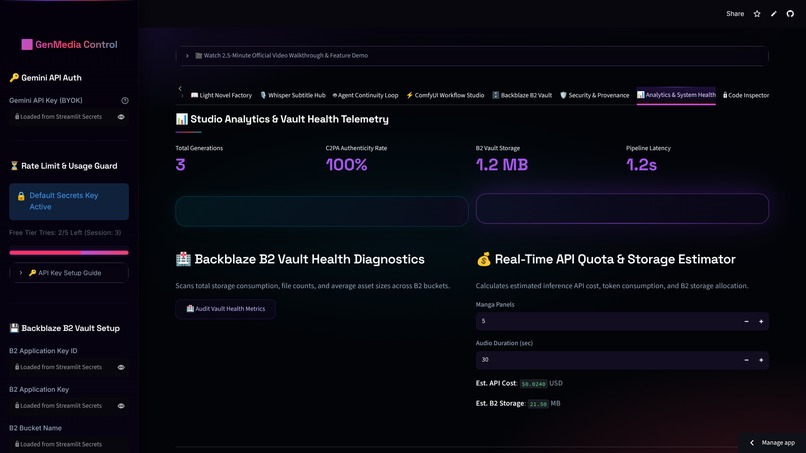806x453 pixels.
Task: Click the Share button
Action: pyautogui.click(x=735, y=14)
